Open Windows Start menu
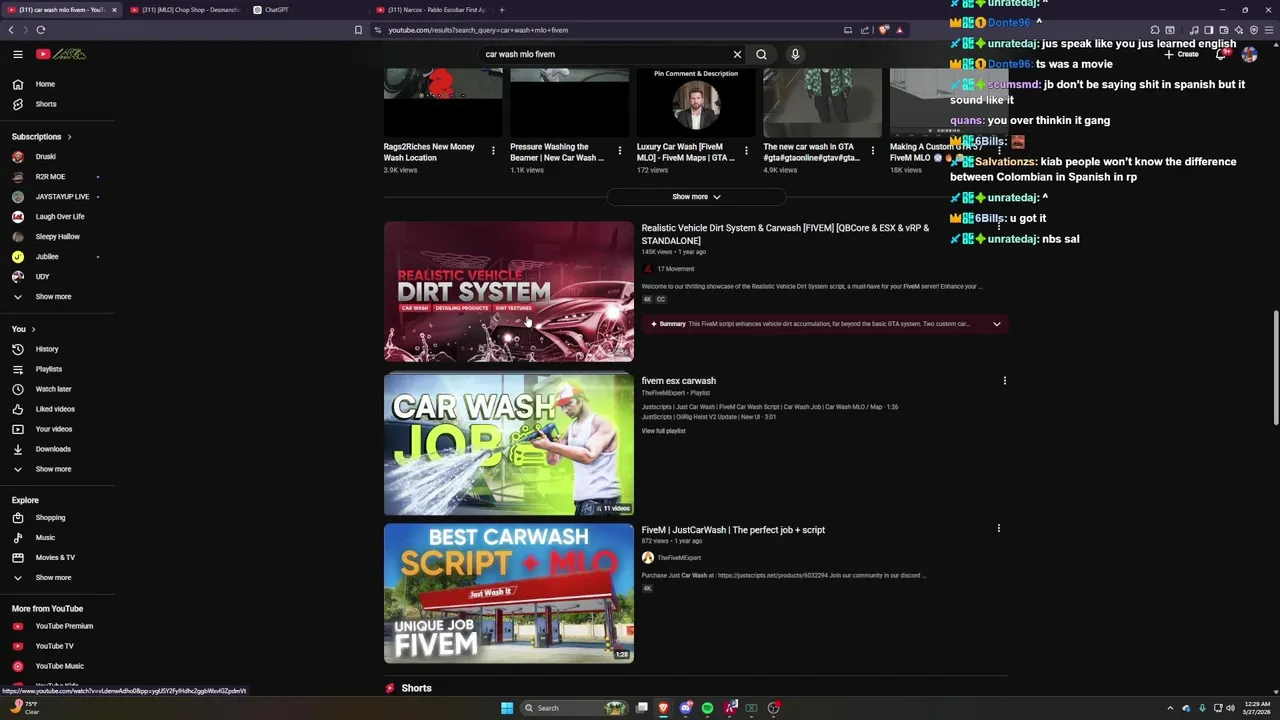 (507, 708)
